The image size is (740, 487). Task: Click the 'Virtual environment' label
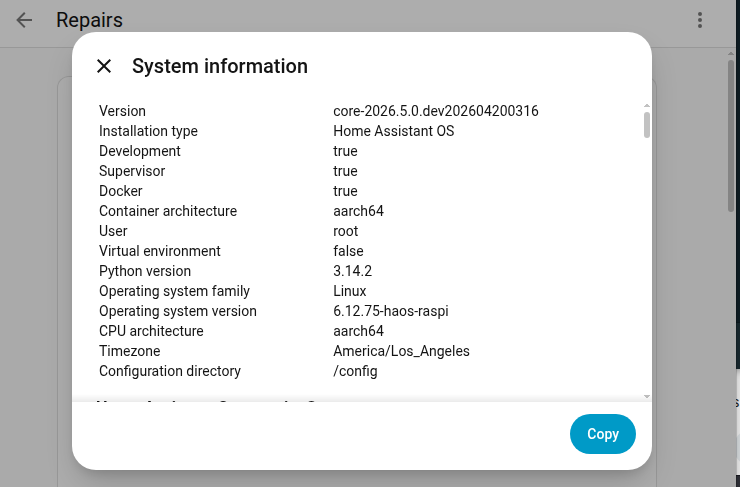click(160, 251)
